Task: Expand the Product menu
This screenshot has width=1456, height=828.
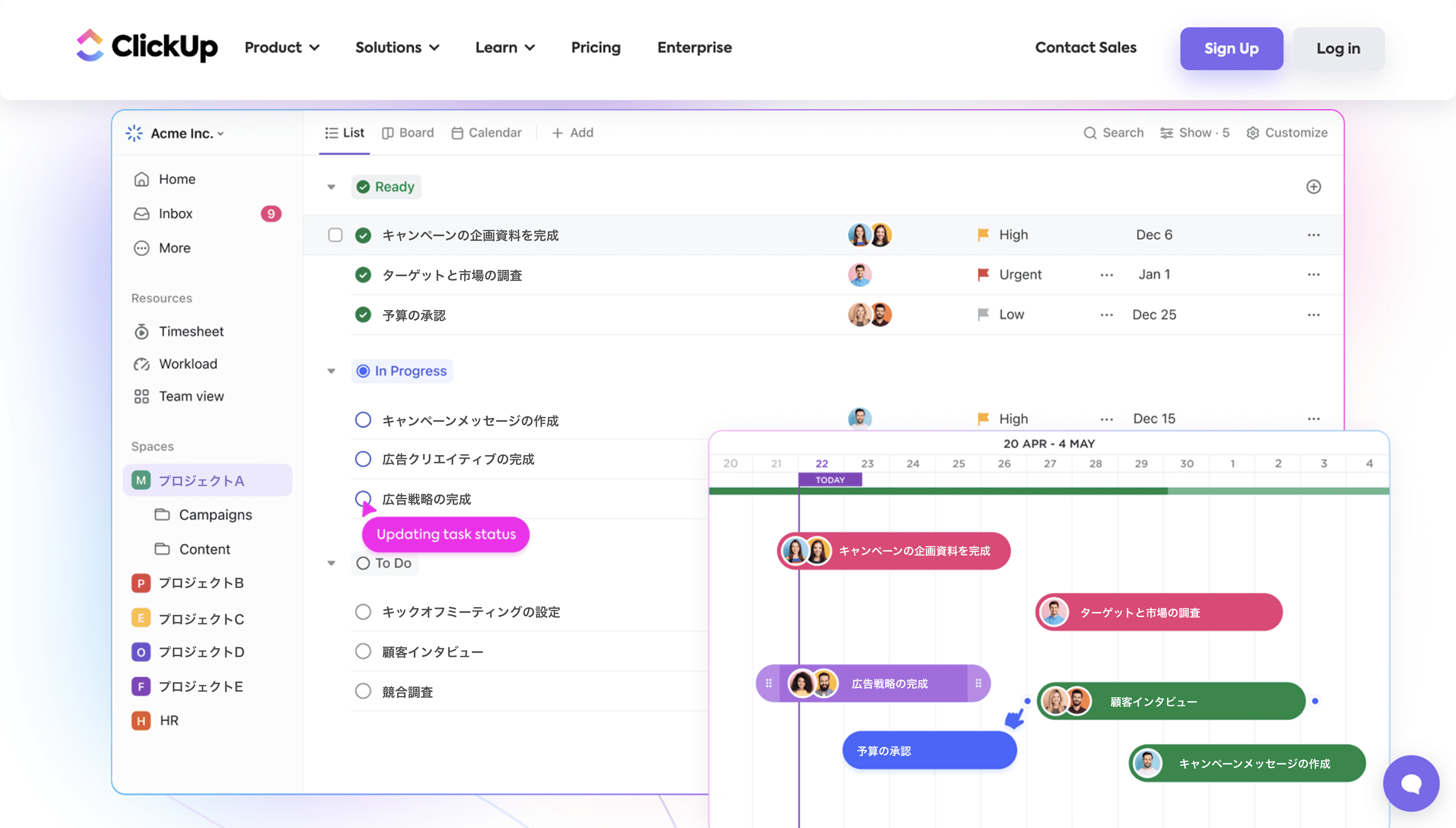Action: tap(282, 48)
